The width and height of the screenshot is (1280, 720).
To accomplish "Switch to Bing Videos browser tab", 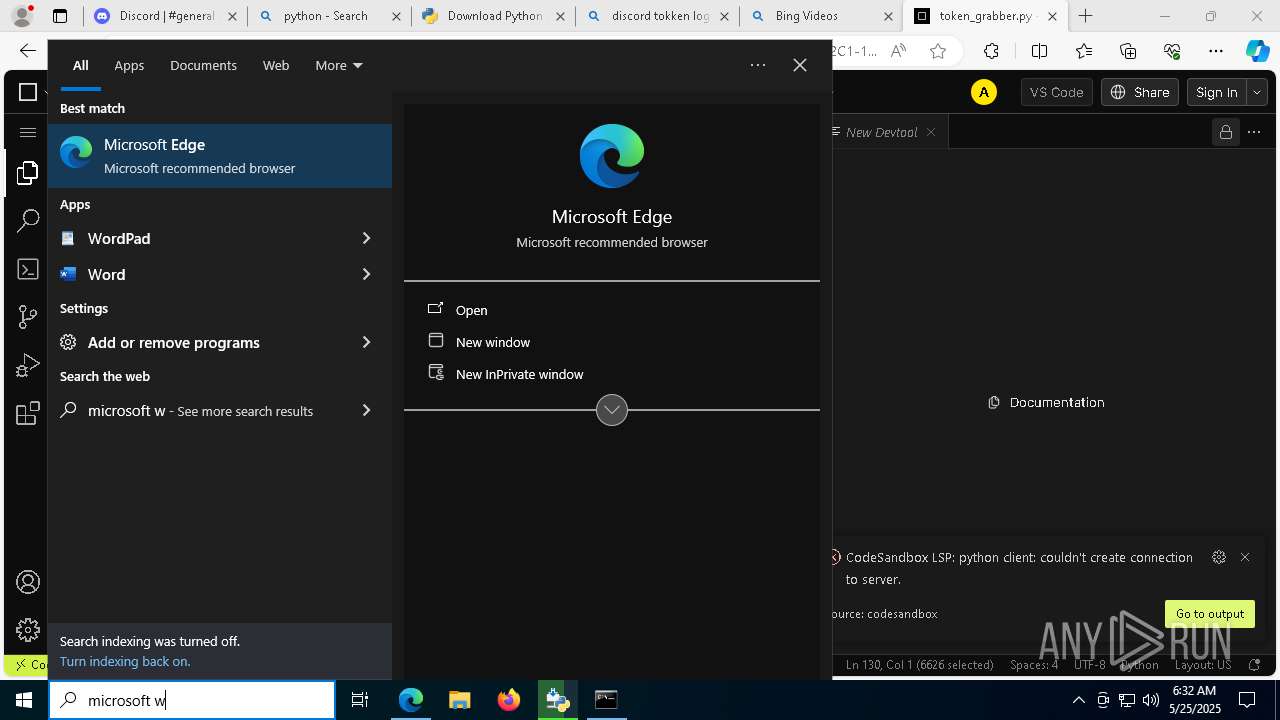I will tap(820, 16).
